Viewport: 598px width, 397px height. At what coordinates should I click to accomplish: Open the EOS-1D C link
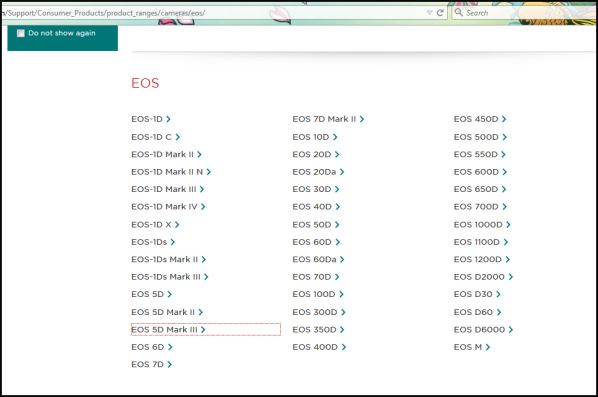[156, 137]
